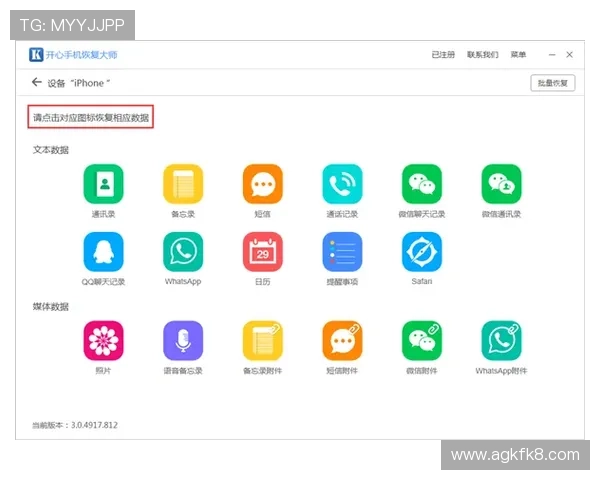This screenshot has height=480, width=600.
Task: Click the 设备 "iPhone" device title
Action: point(78,83)
